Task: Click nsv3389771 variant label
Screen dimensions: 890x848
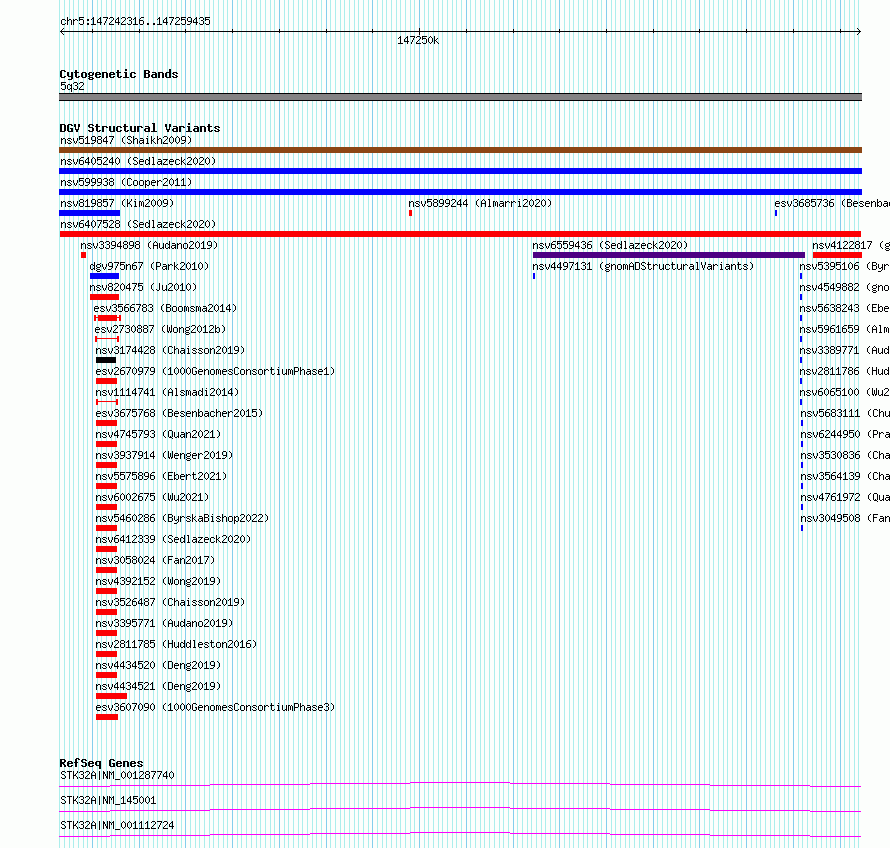Action: [845, 350]
